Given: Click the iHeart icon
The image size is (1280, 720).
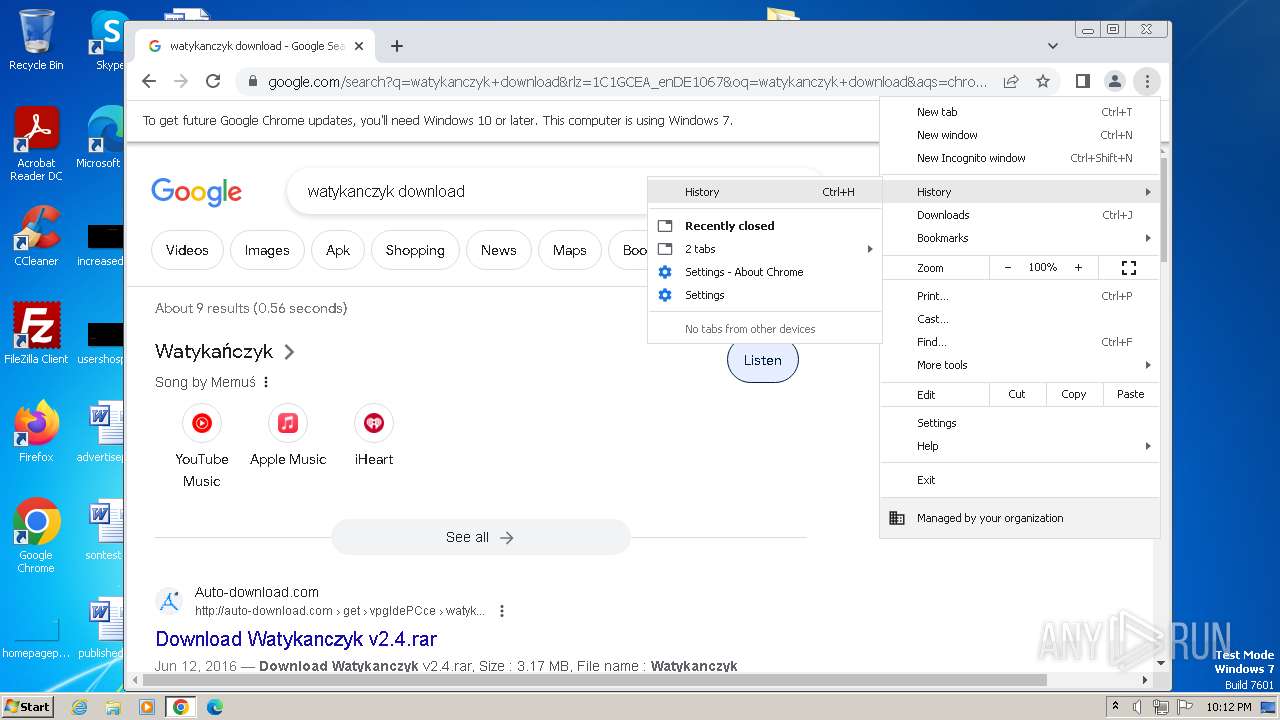Looking at the screenshot, I should tap(374, 423).
